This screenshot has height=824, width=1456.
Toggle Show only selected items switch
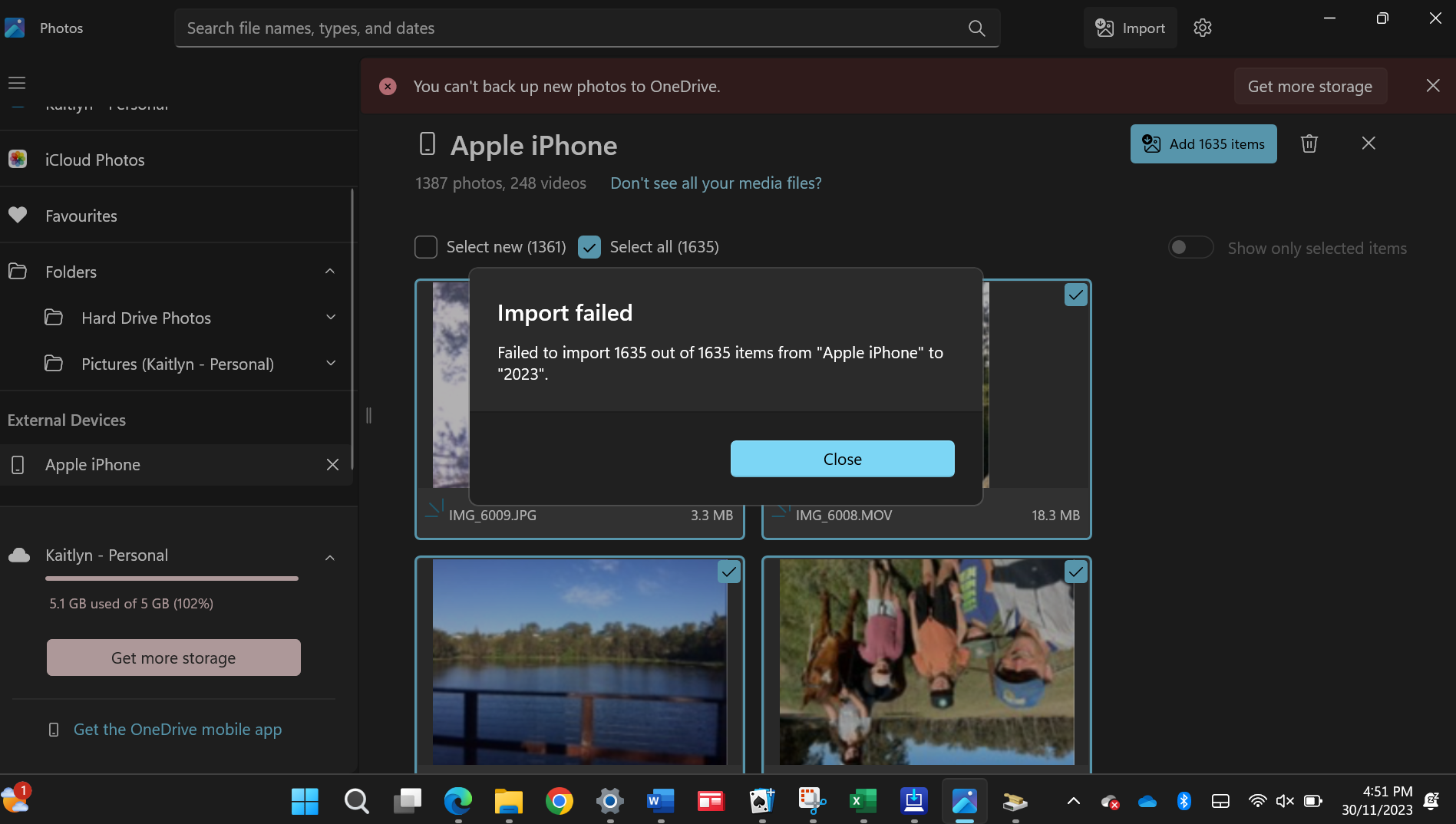pos(1190,248)
